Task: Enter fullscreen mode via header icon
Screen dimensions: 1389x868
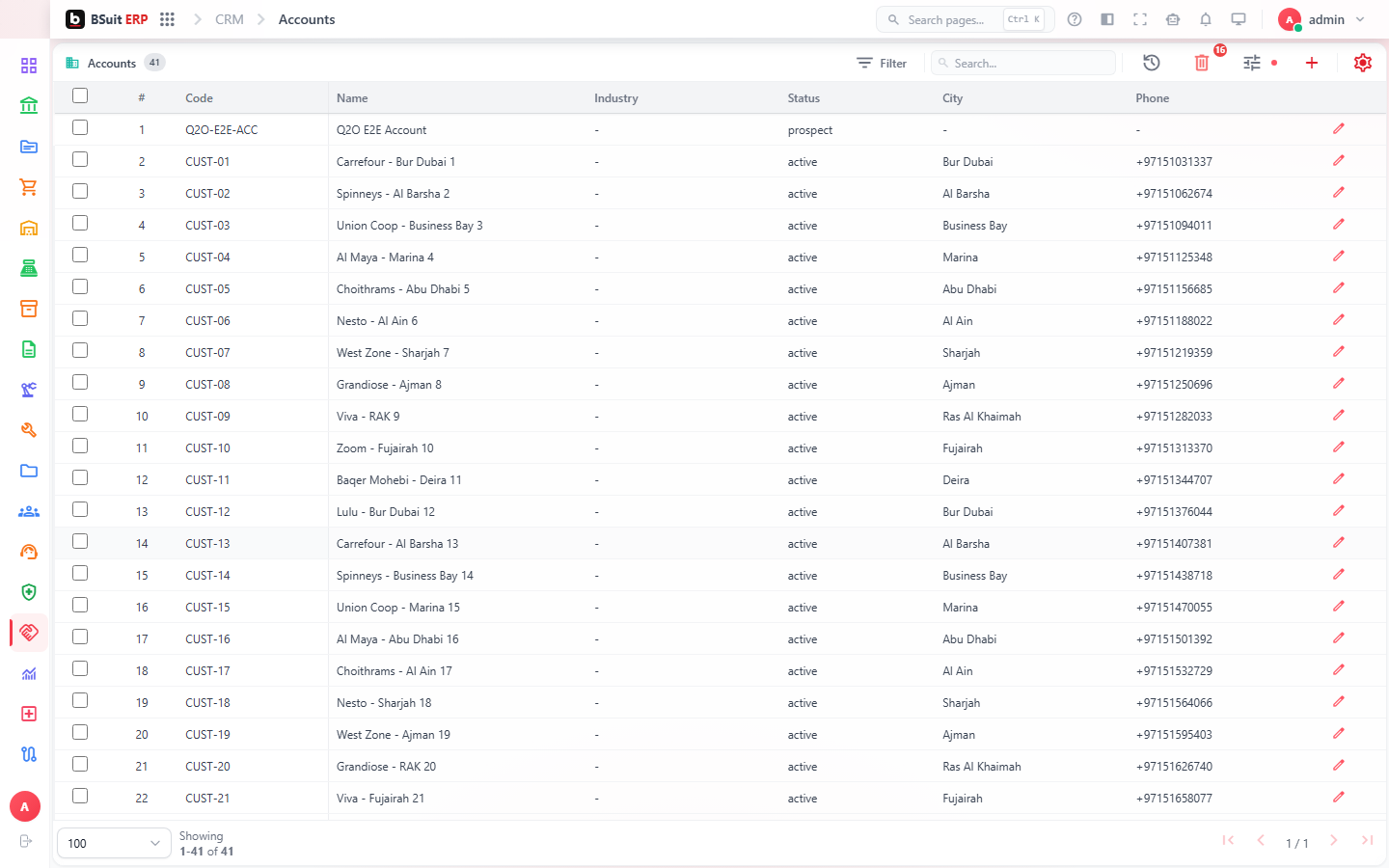Action: [x=1140, y=19]
